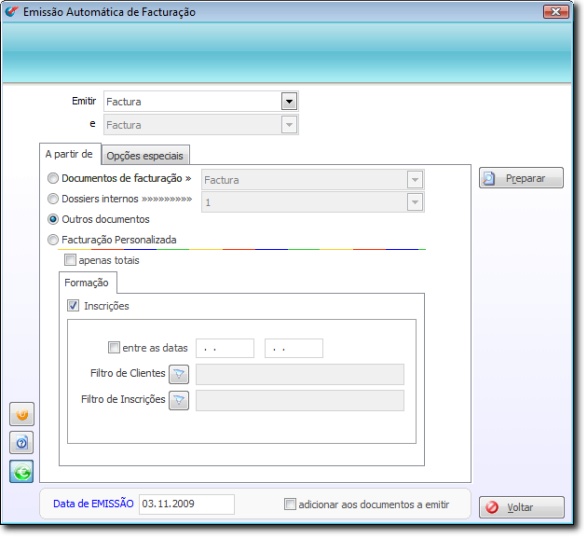Open the help question mark icon
584x537 pixels.
(22, 443)
